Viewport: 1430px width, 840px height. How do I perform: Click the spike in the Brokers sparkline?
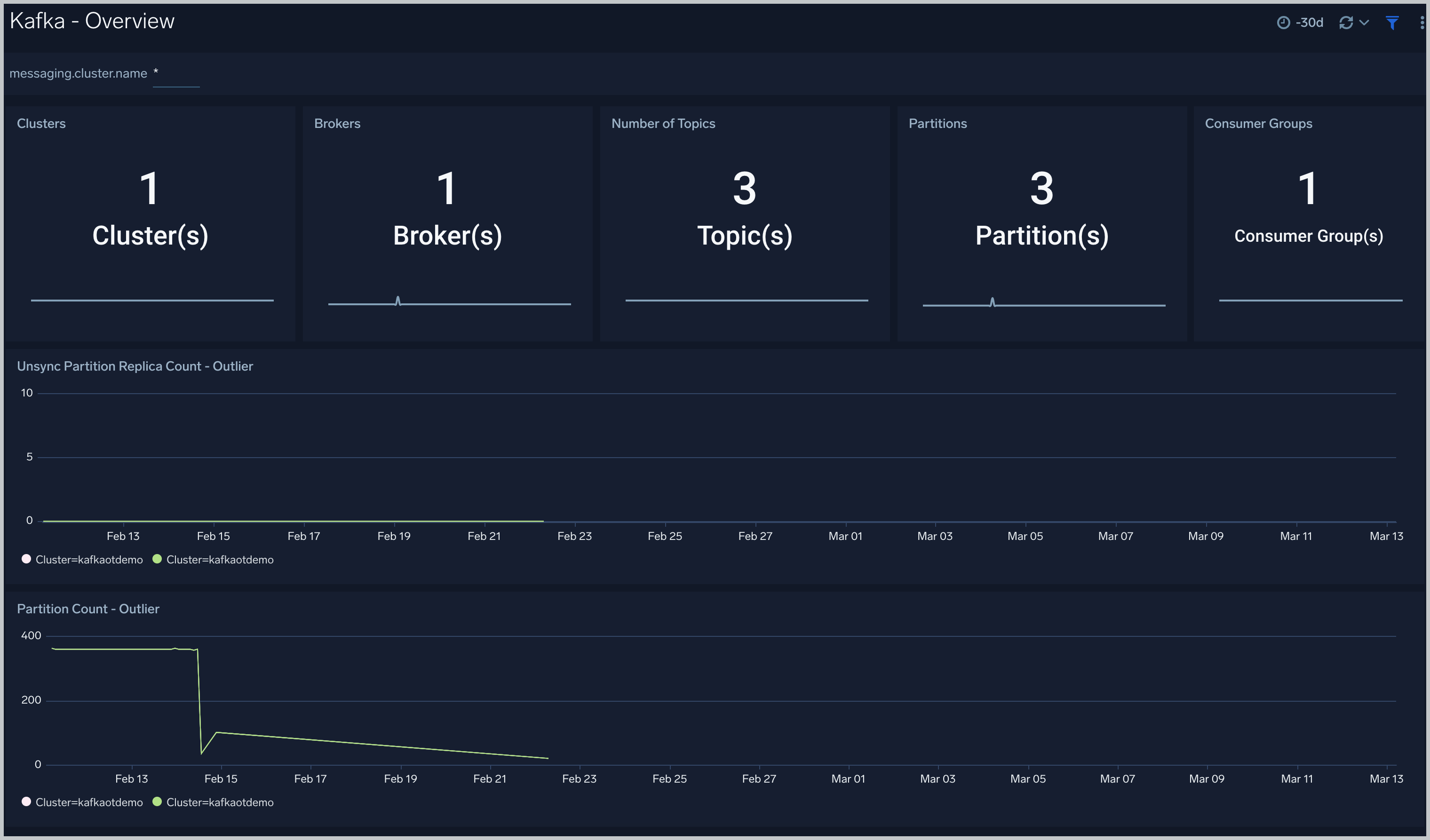tap(398, 300)
